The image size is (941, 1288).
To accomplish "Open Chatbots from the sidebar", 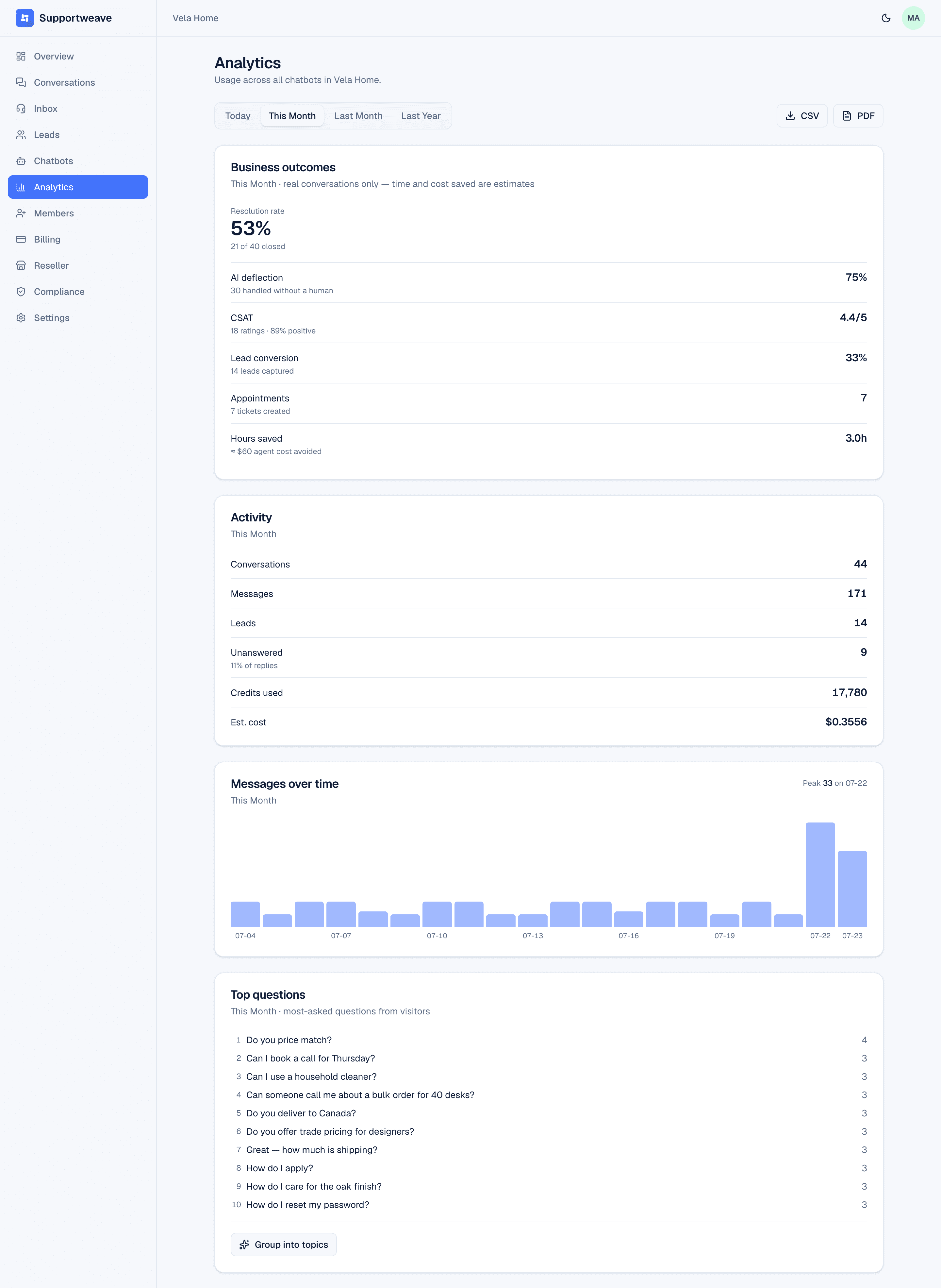I will click(78, 161).
